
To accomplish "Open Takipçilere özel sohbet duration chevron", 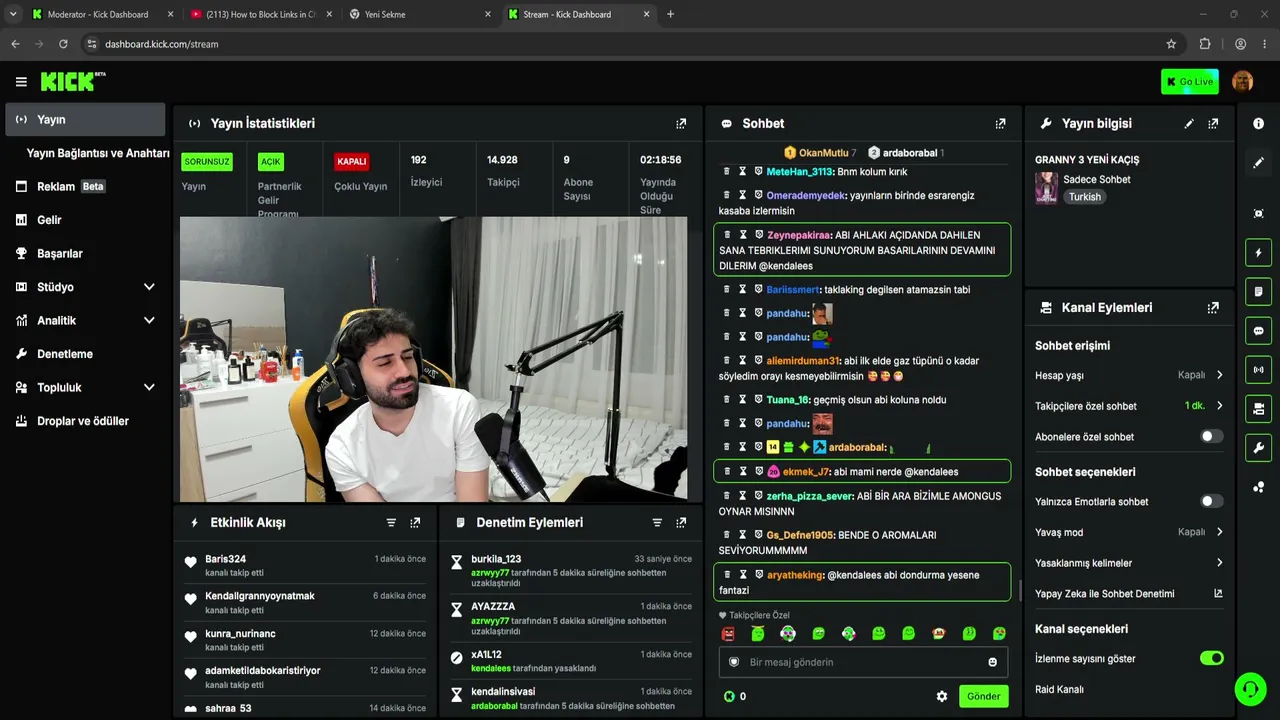I will tap(1219, 407).
